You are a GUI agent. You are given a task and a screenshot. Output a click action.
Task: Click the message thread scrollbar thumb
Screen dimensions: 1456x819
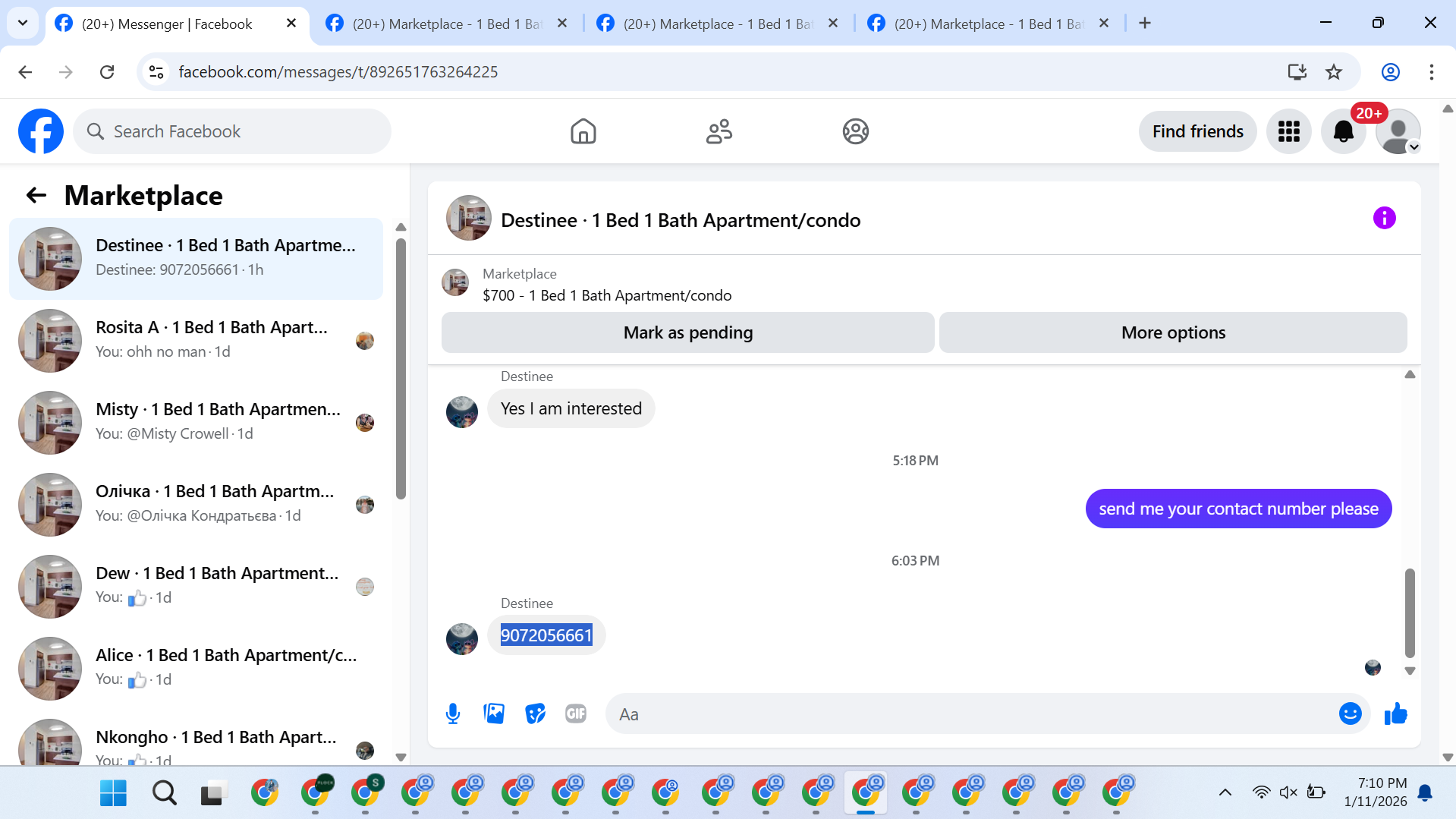pyautogui.click(x=1410, y=613)
